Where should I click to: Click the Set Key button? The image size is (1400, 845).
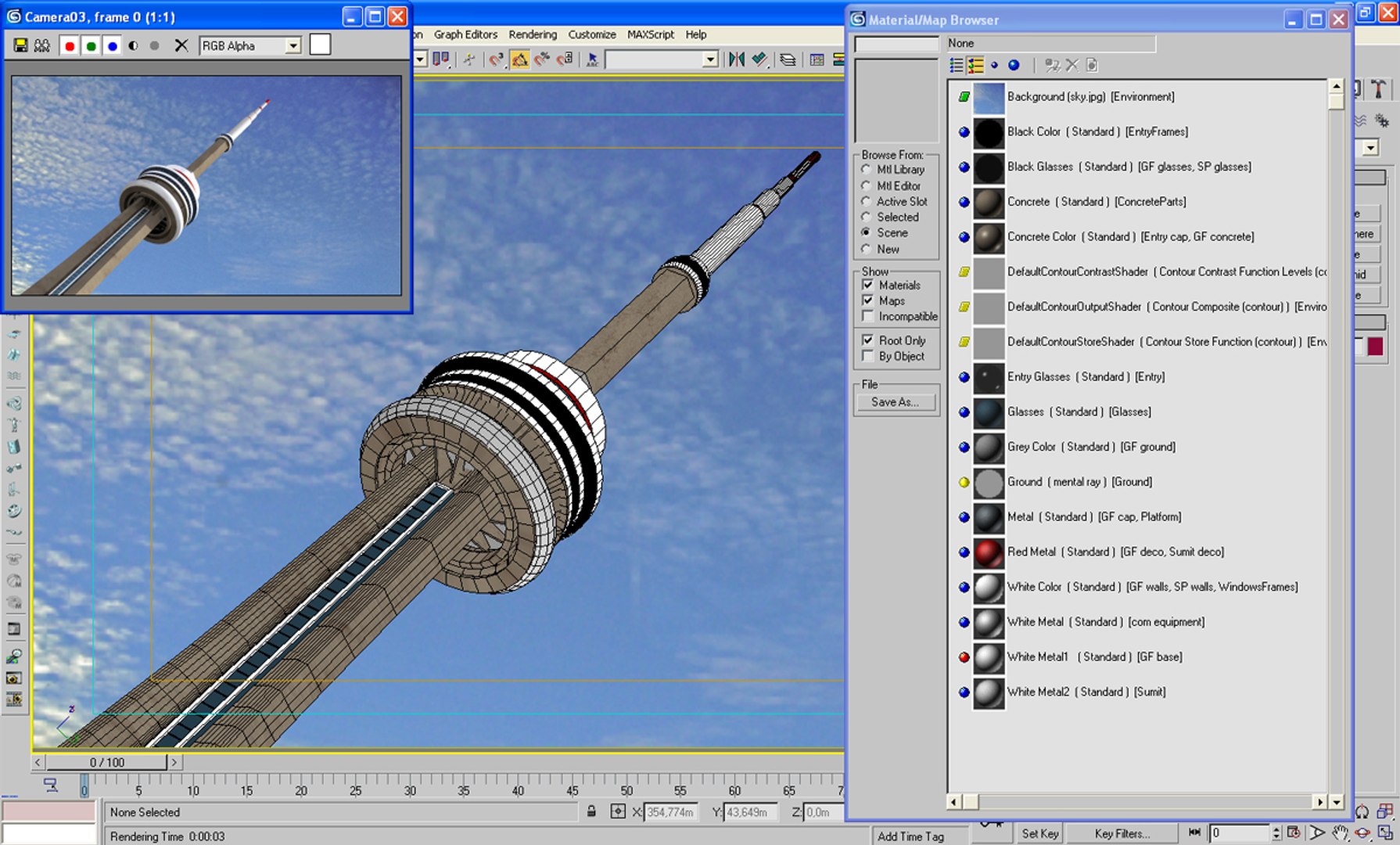pyautogui.click(x=1040, y=833)
